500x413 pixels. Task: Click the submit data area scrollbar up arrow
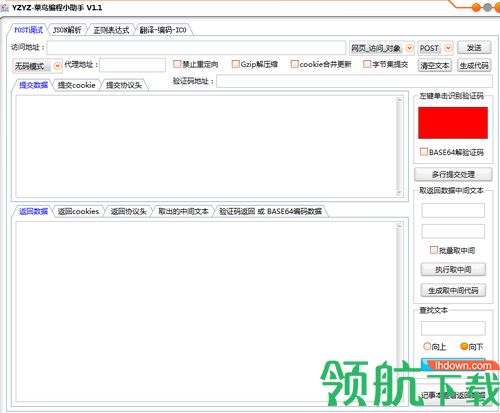tap(399, 100)
